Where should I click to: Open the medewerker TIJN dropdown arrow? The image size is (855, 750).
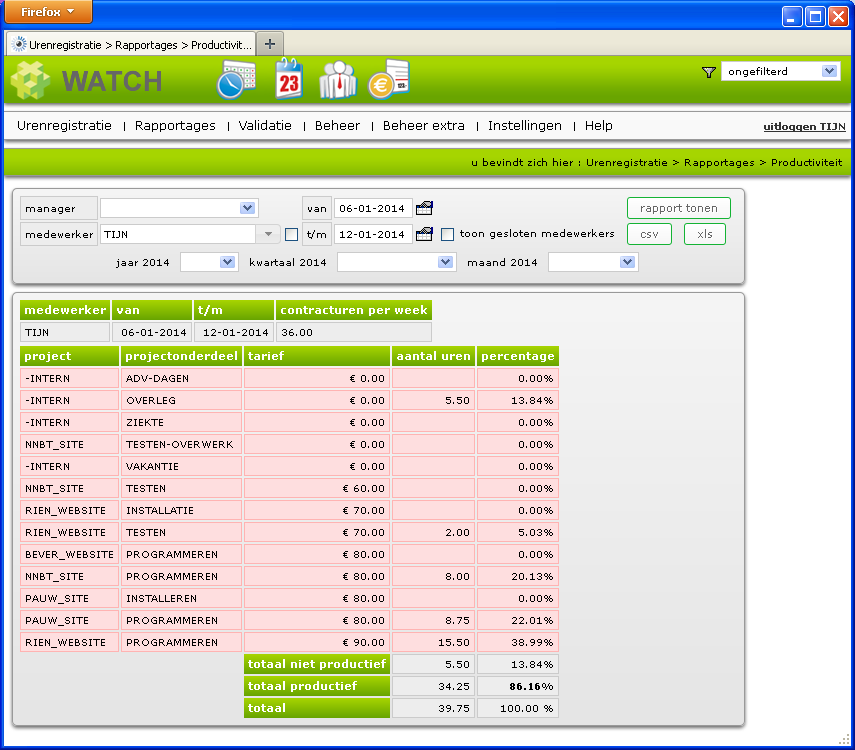pos(268,235)
